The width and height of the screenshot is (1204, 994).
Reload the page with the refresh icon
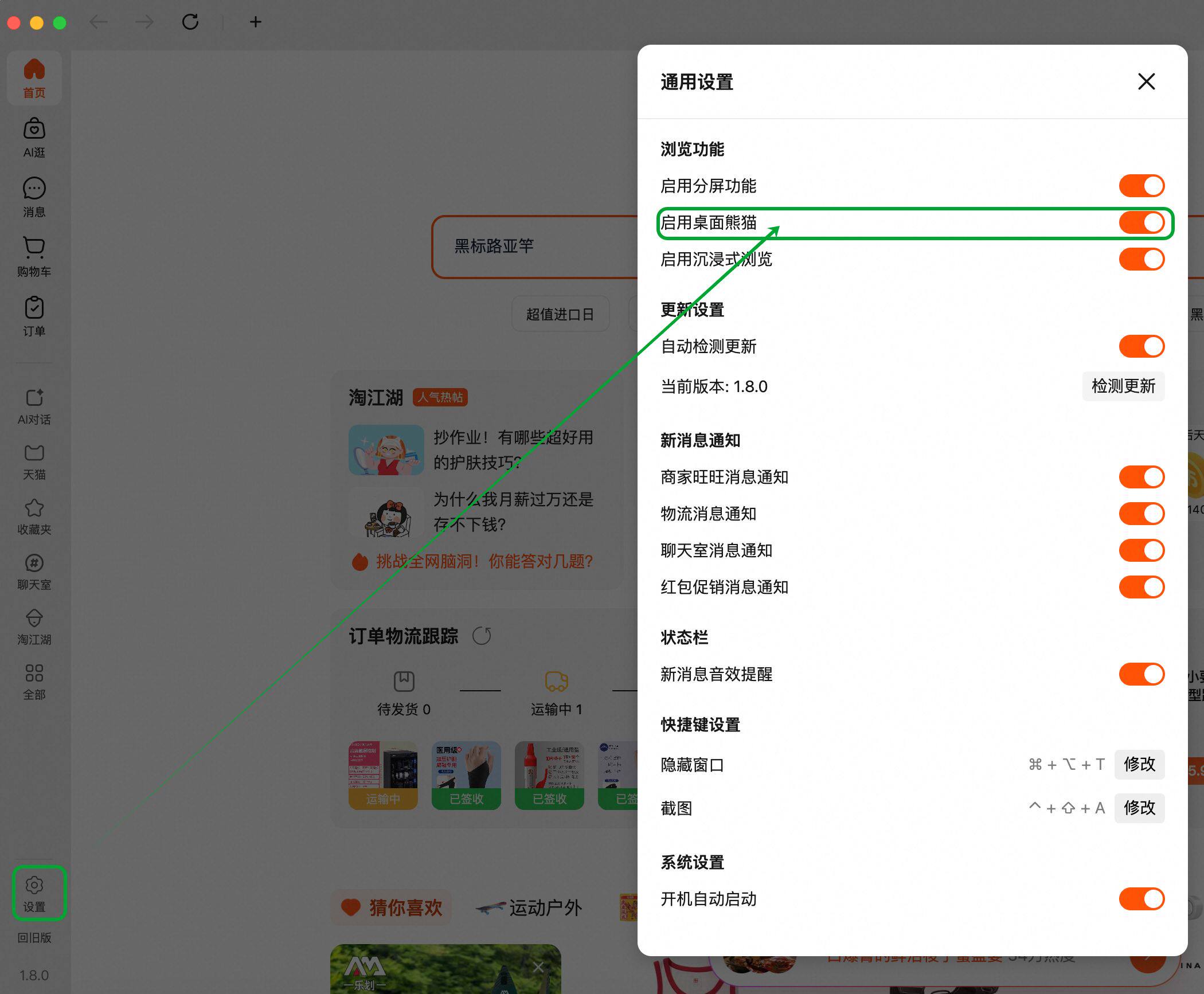[x=191, y=22]
